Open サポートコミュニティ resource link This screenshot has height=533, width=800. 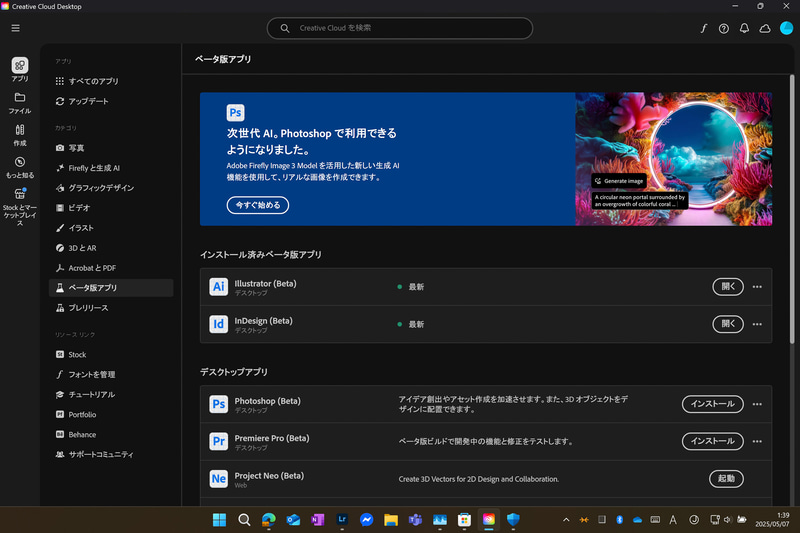pos(111,454)
